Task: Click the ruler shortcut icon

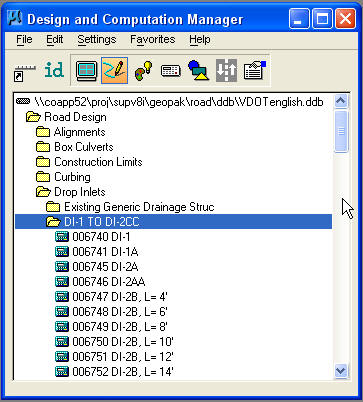Action: pos(25,73)
